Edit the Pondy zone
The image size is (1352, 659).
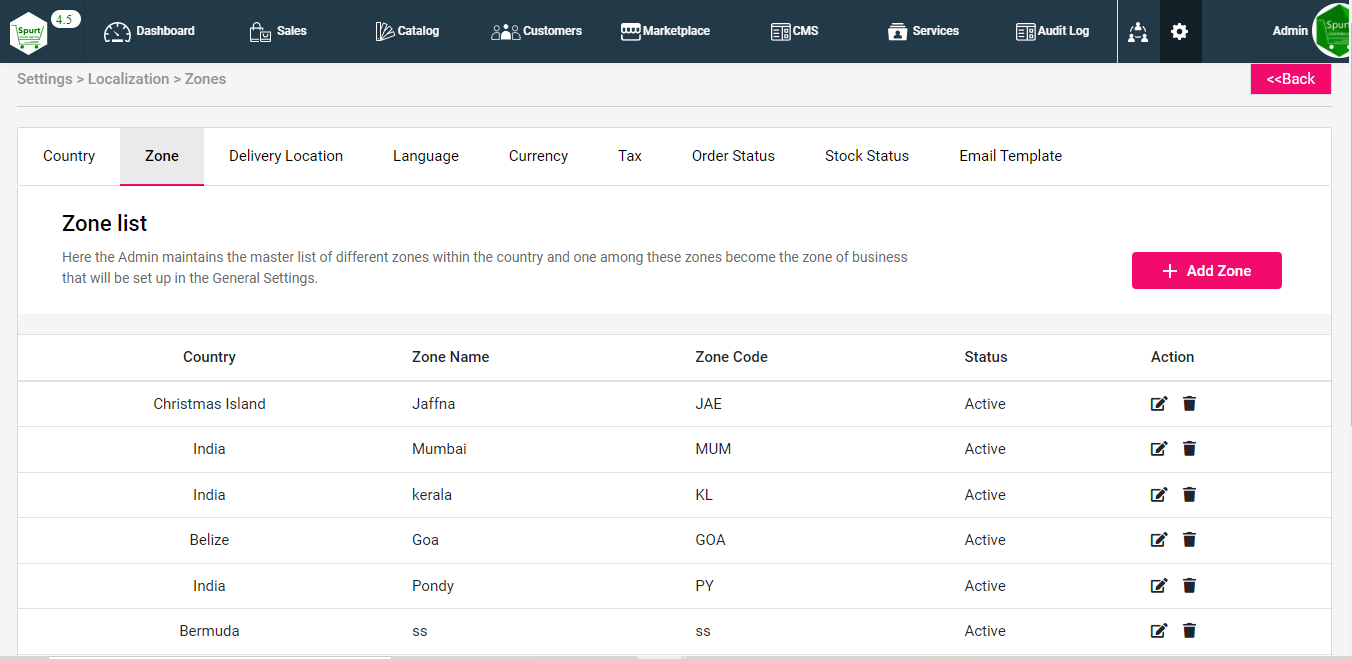point(1159,586)
